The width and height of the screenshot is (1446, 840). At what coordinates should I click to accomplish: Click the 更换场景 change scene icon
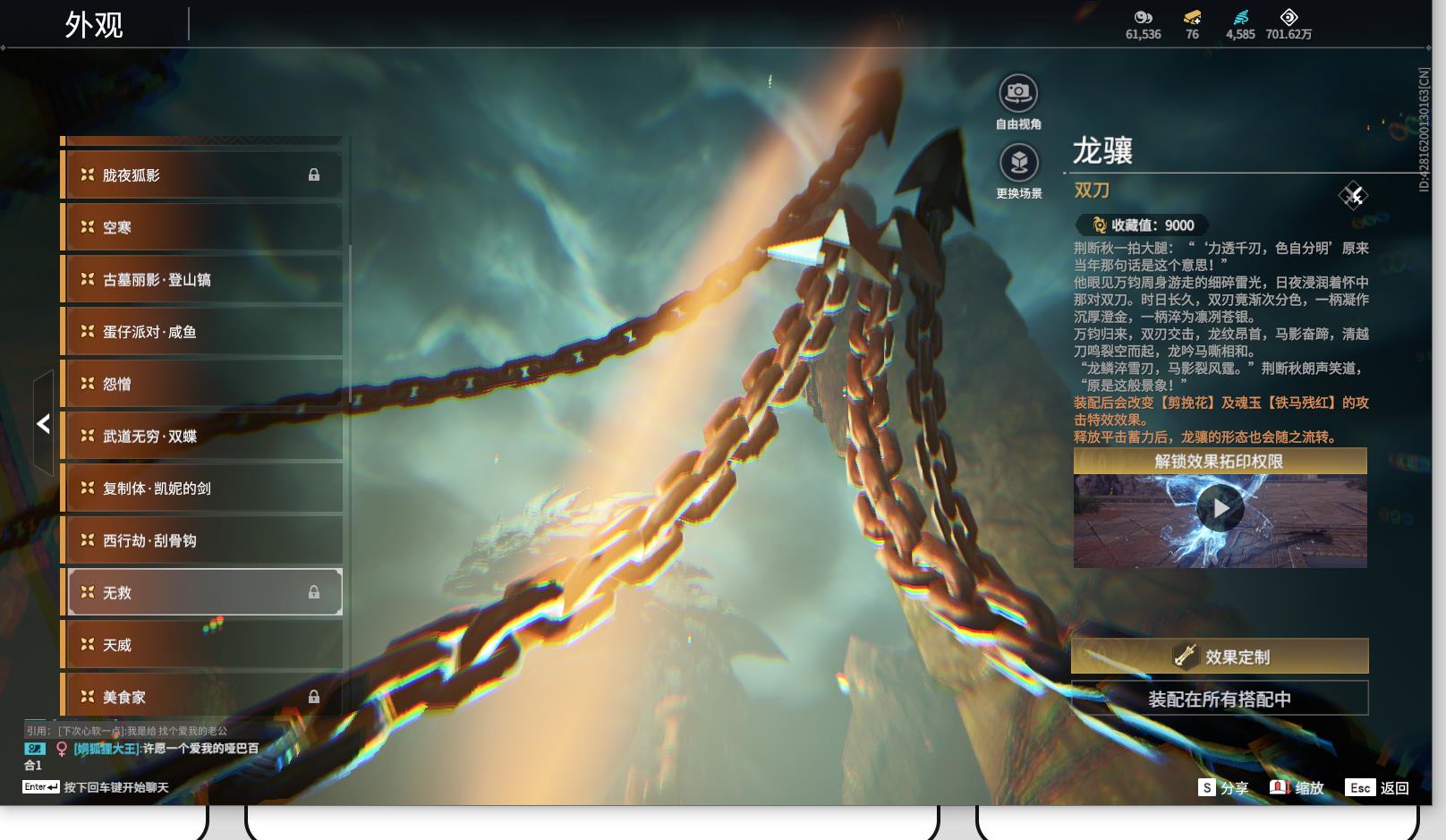tap(1018, 163)
